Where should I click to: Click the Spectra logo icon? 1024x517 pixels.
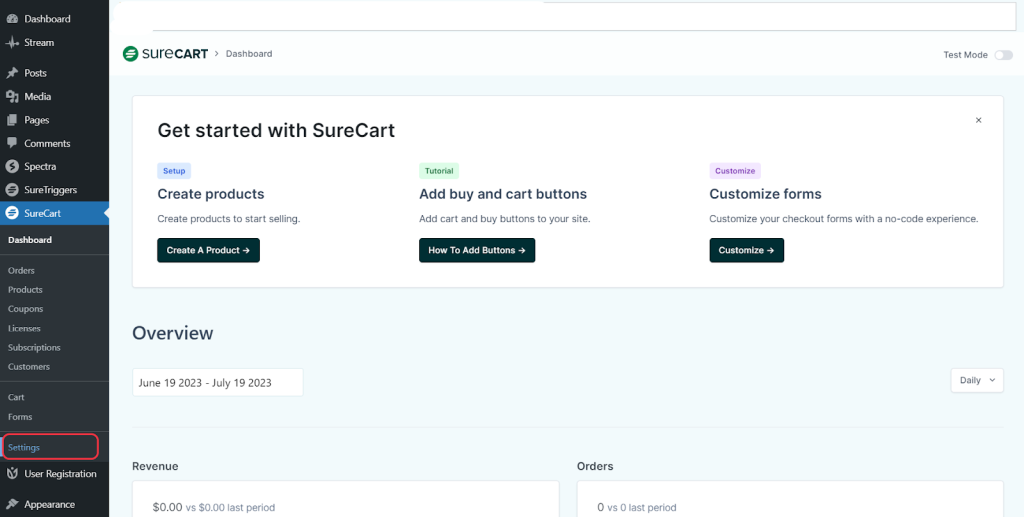click(12, 167)
